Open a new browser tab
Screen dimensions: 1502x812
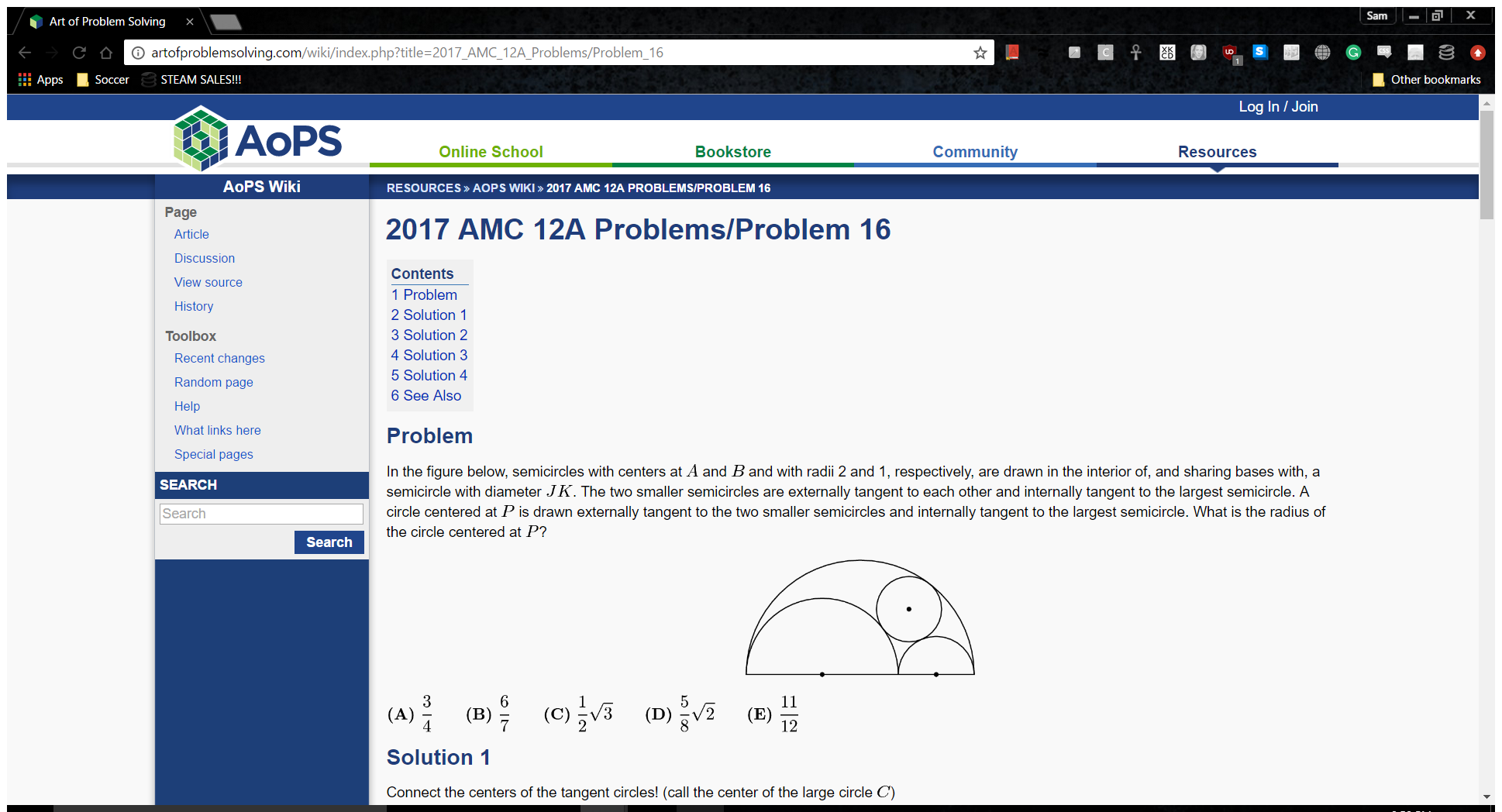click(x=226, y=22)
